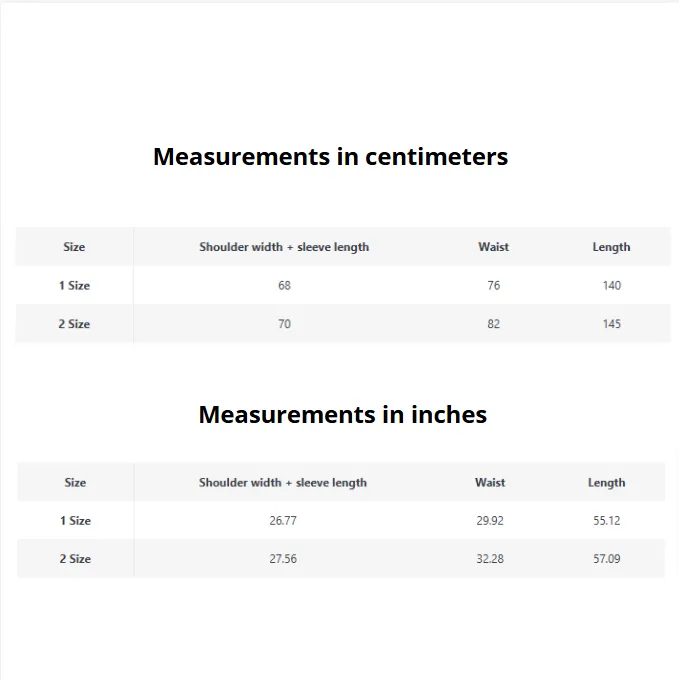Select the '1 Size' row label in inches

[75, 520]
